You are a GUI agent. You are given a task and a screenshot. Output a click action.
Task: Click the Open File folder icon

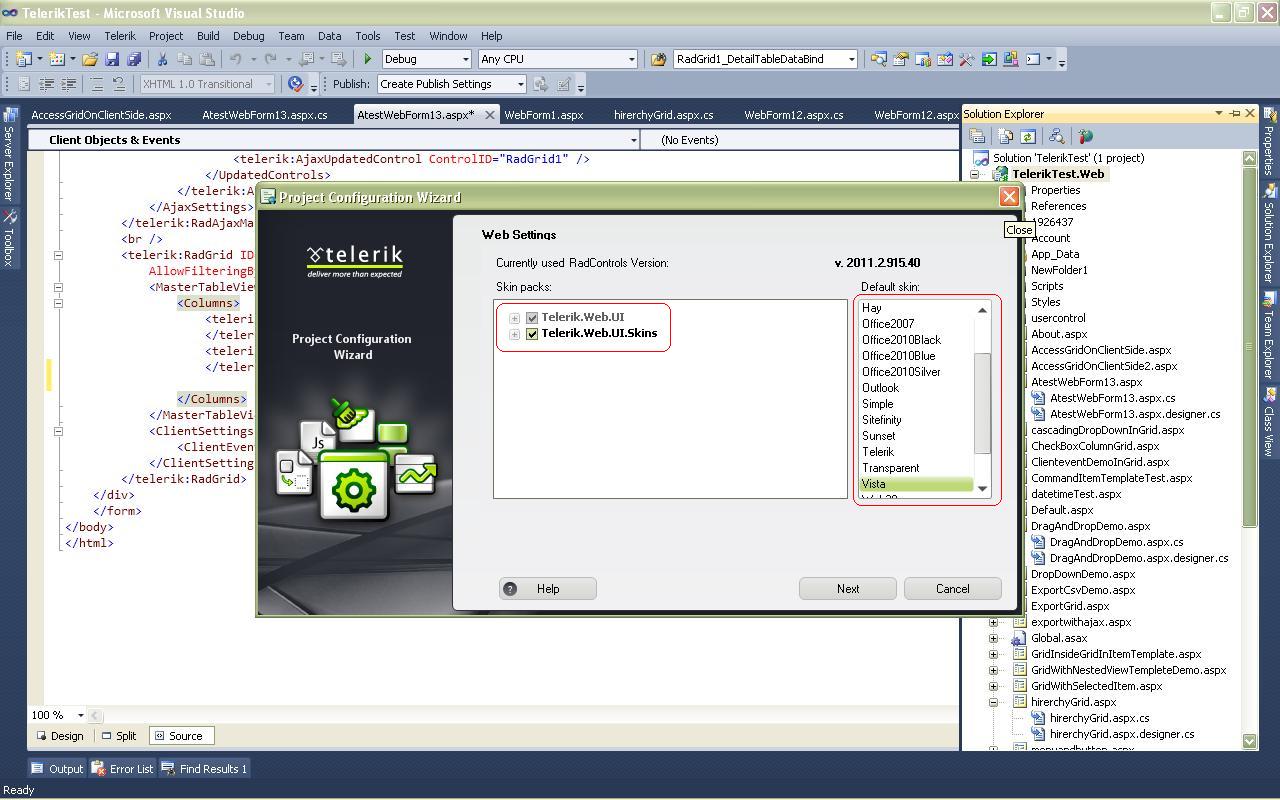(90, 59)
